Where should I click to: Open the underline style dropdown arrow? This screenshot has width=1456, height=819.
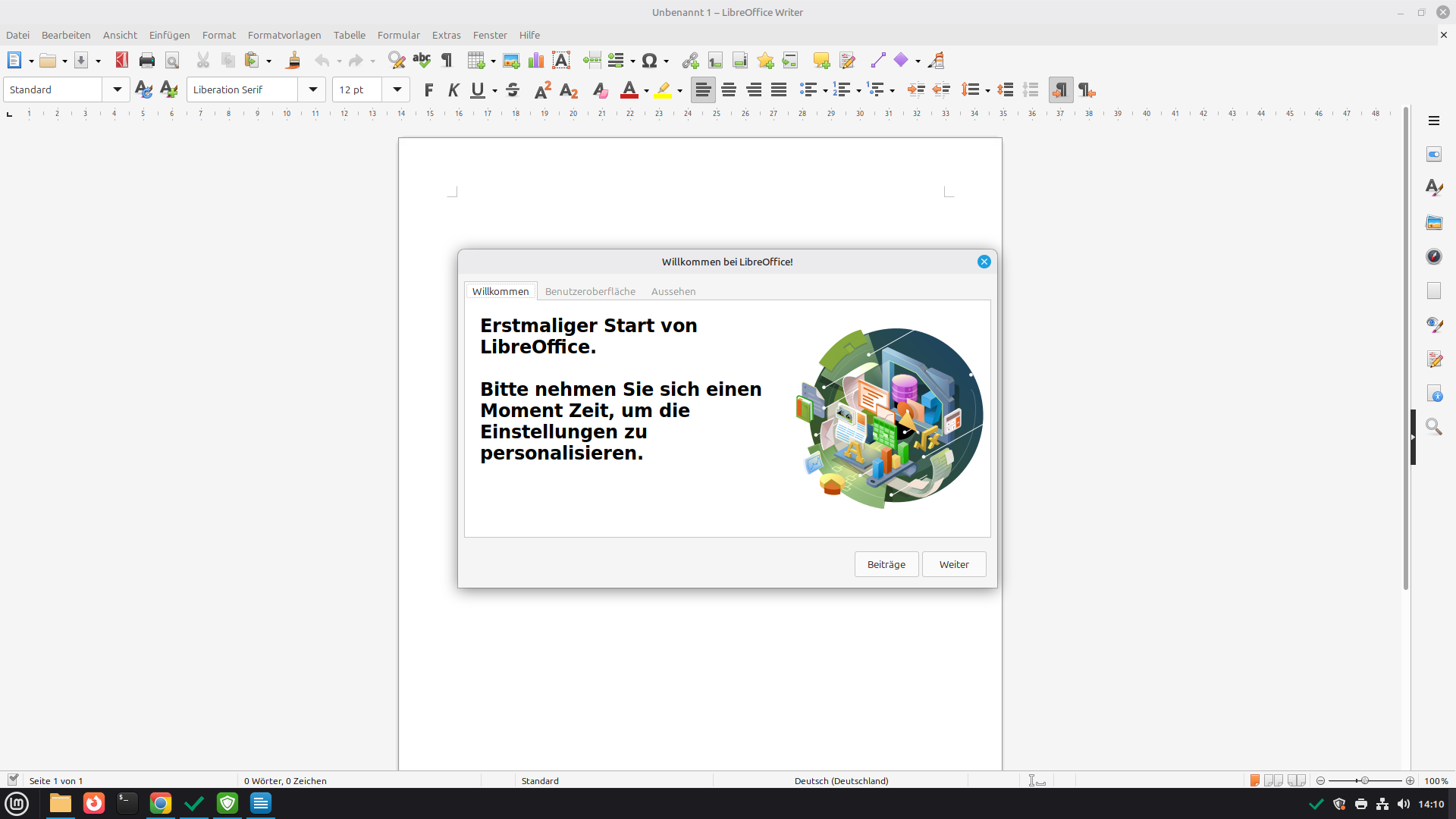(494, 91)
